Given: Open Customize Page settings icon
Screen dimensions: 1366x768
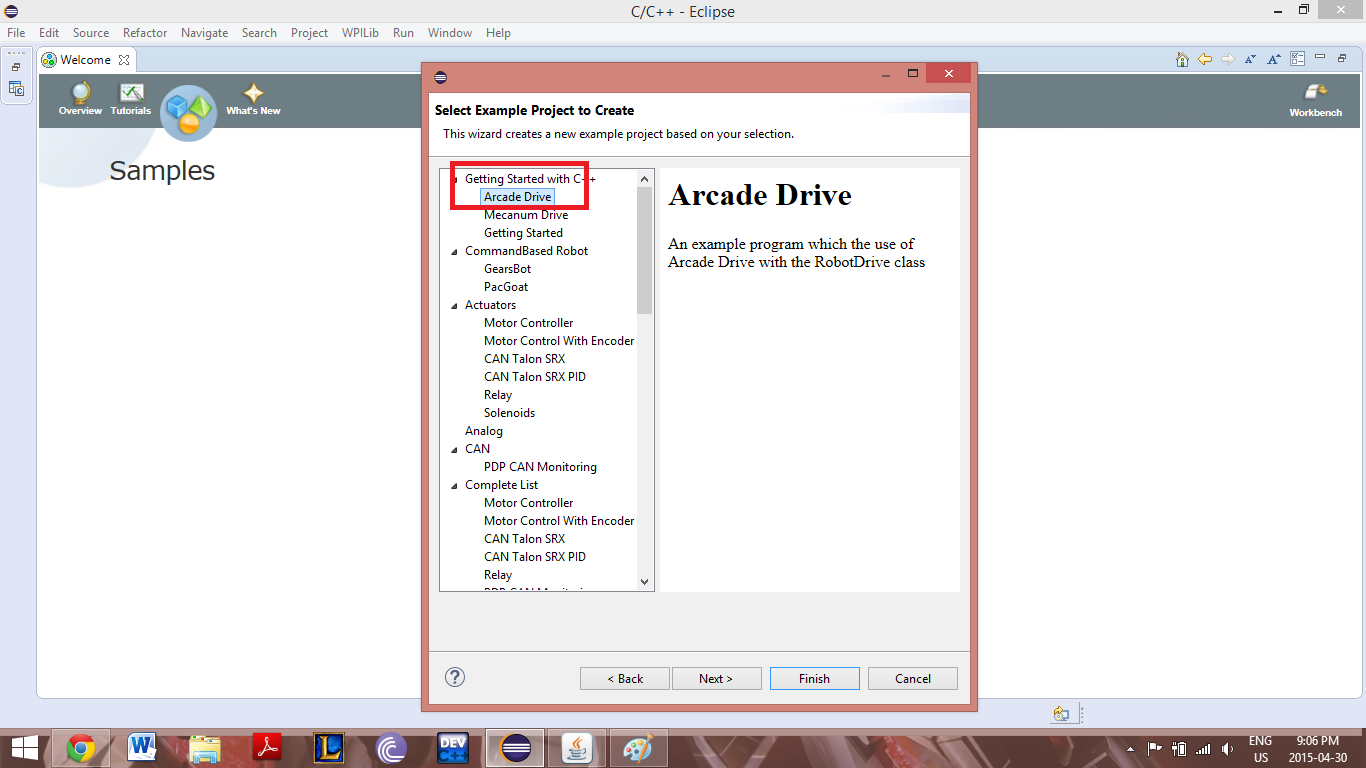Looking at the screenshot, I should [x=1297, y=59].
